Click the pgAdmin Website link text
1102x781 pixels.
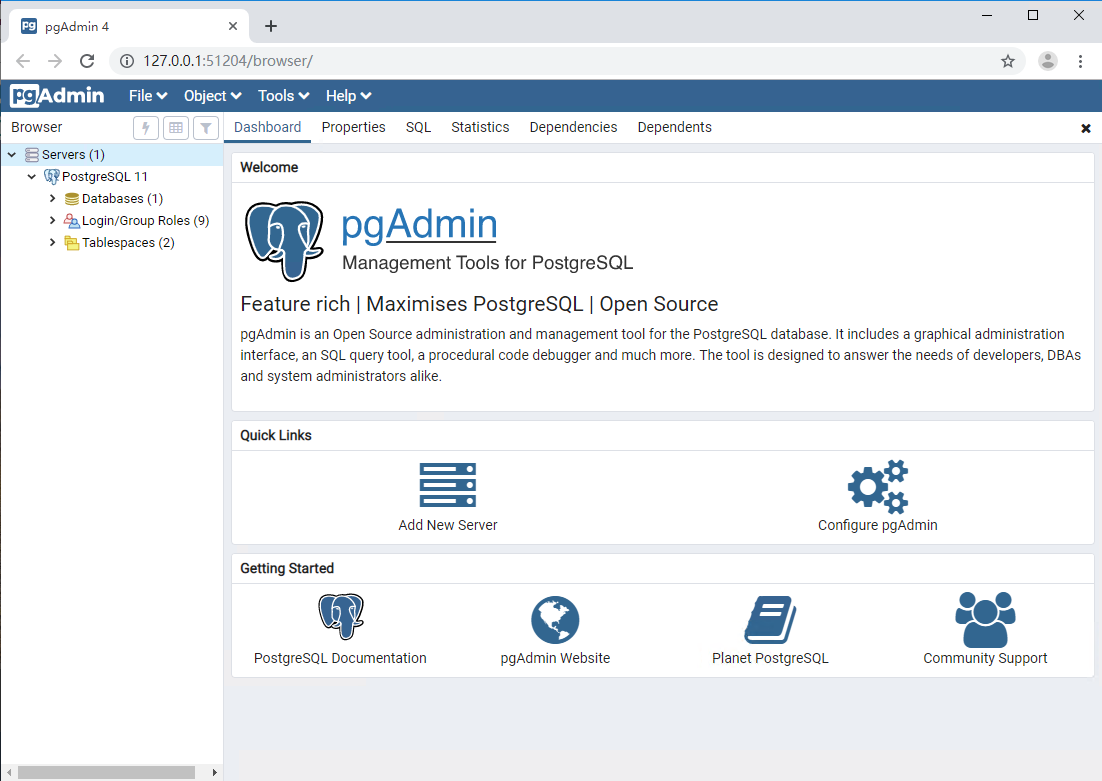click(x=555, y=658)
